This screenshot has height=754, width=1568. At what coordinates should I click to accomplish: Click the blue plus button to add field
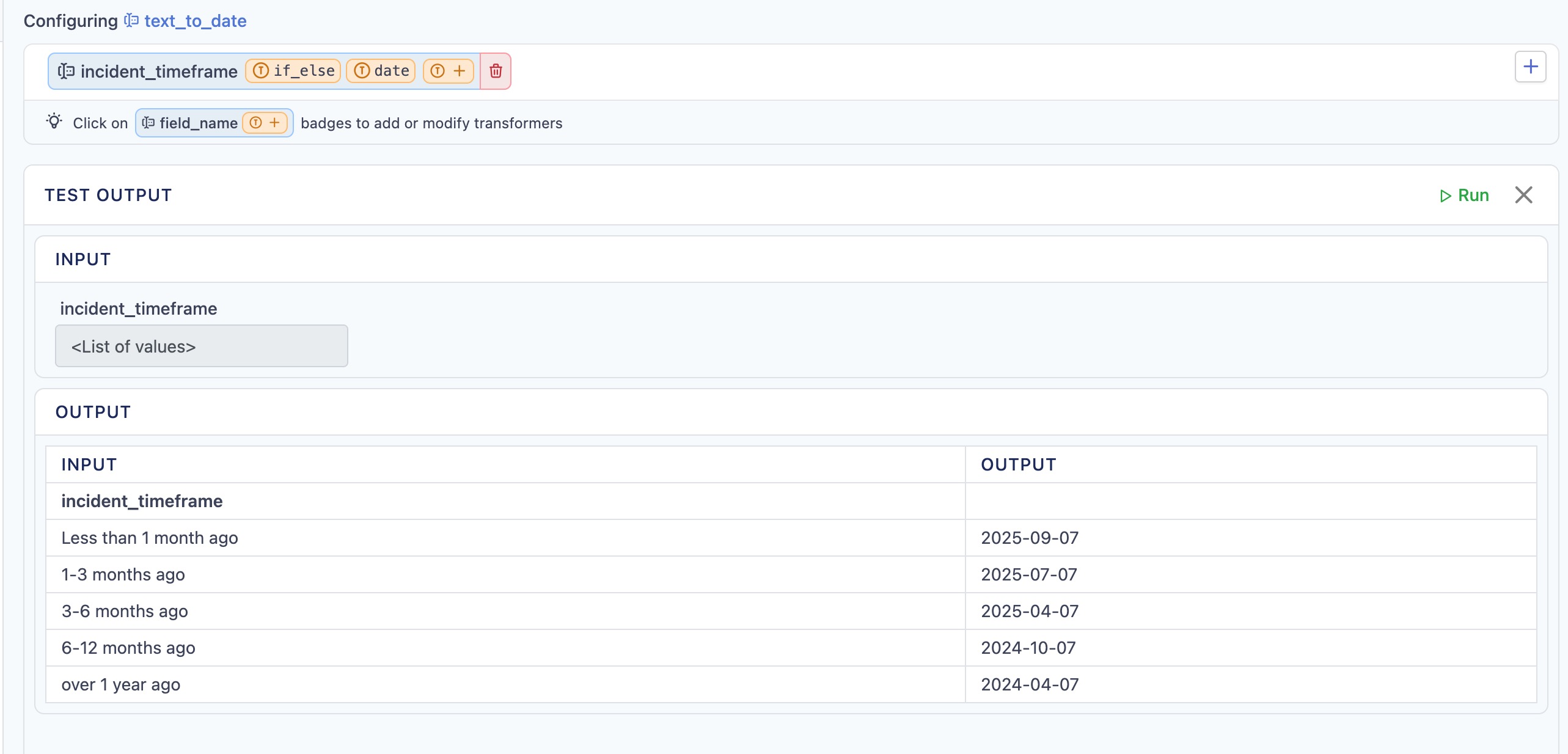tap(1530, 67)
